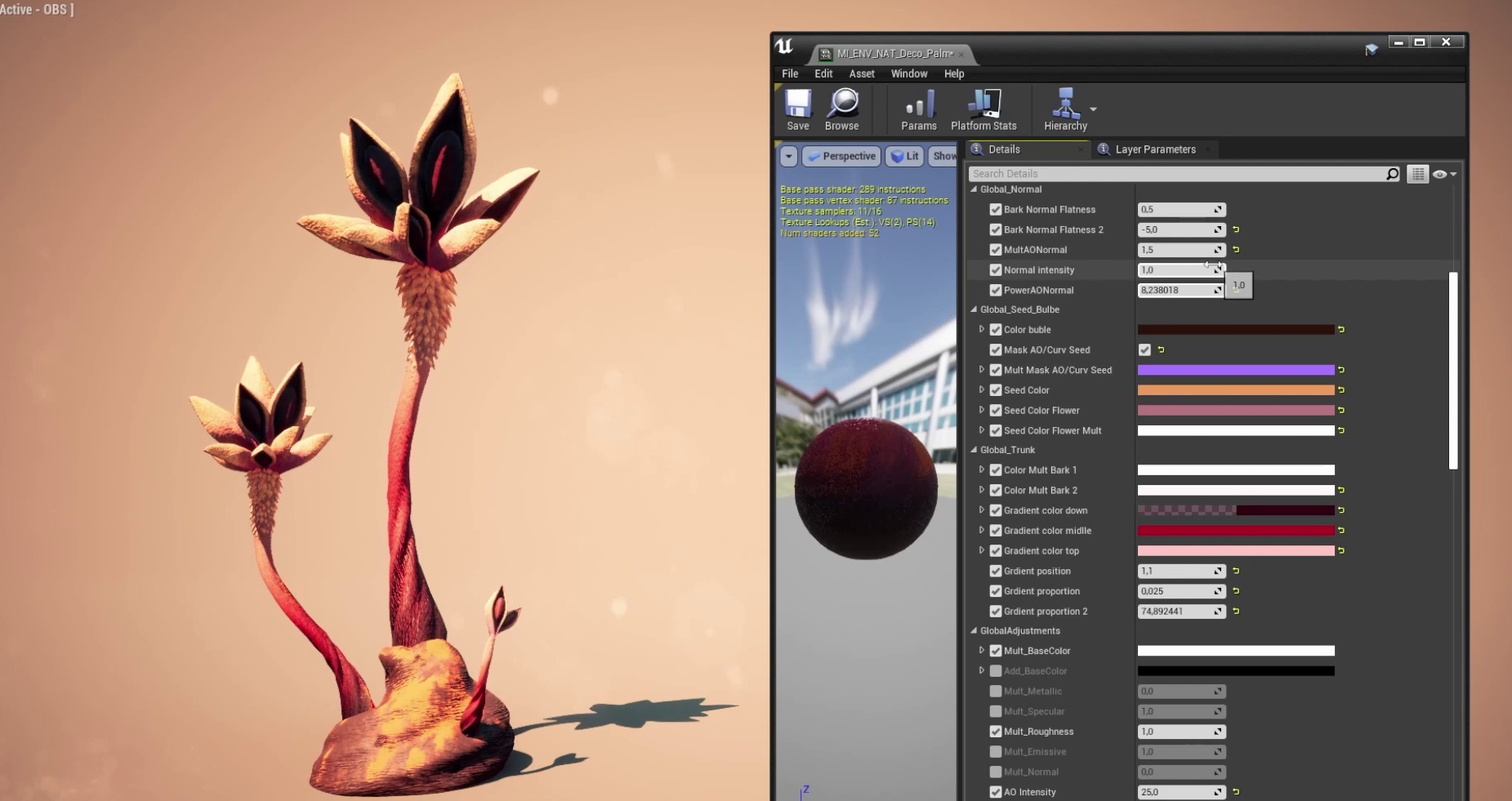The height and width of the screenshot is (801, 1512).
Task: Click the search magnifier in Details
Action: tap(1392, 174)
